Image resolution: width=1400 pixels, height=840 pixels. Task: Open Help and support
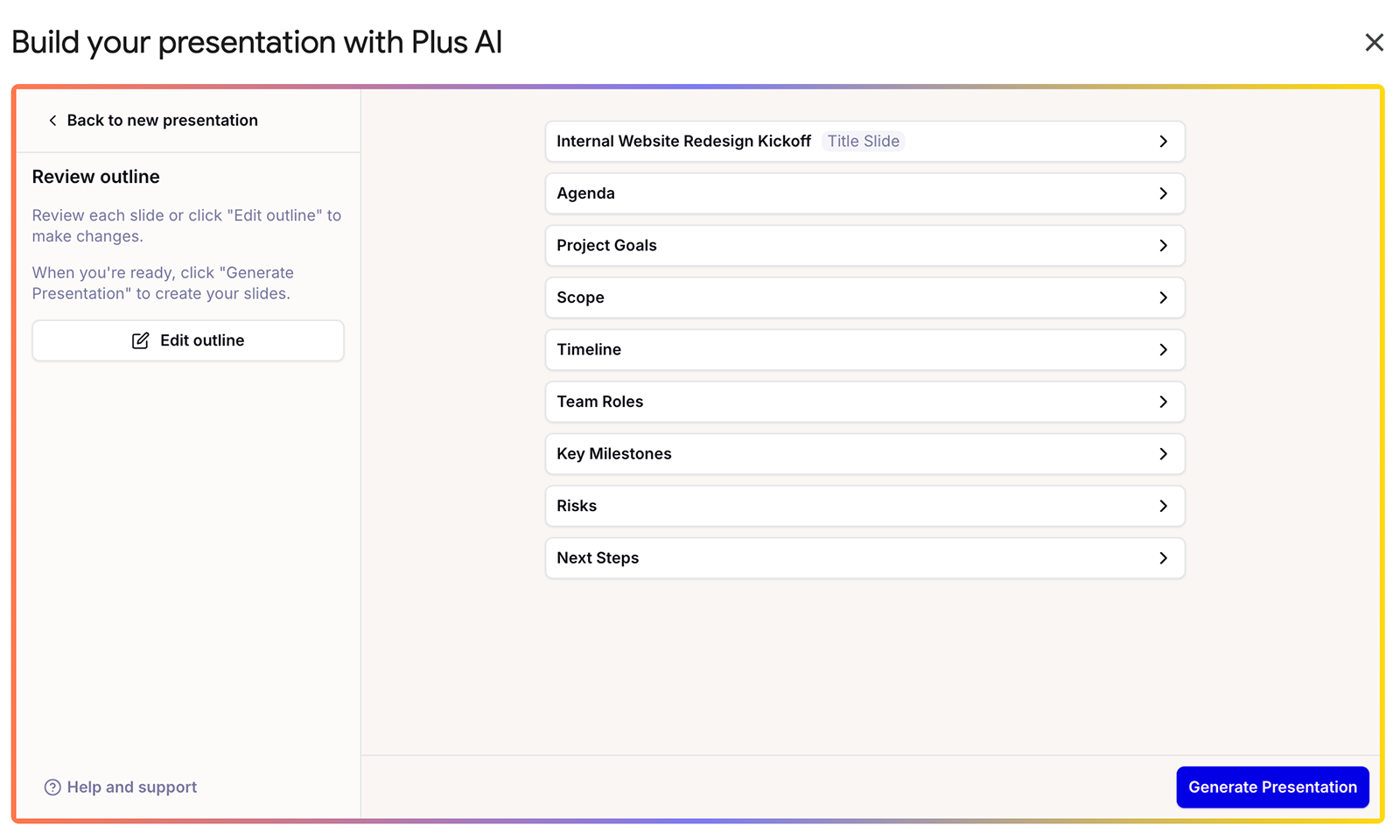coord(131,787)
